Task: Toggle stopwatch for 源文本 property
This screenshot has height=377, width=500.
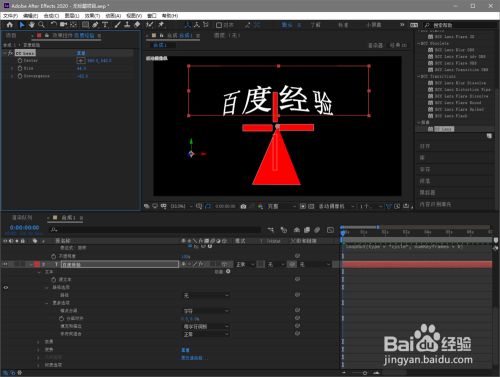Action: pyautogui.click(x=54, y=279)
